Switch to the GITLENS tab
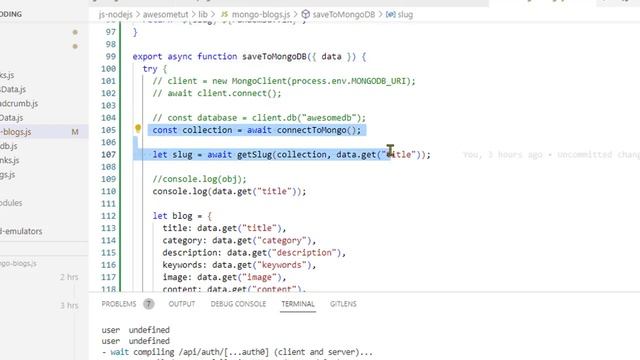 click(x=343, y=304)
